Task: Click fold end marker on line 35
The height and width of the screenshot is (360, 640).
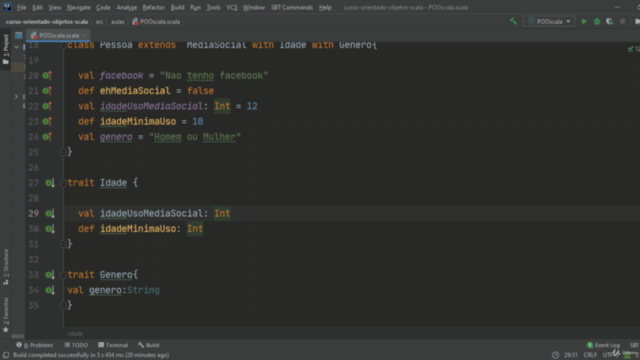Action: pos(63,305)
